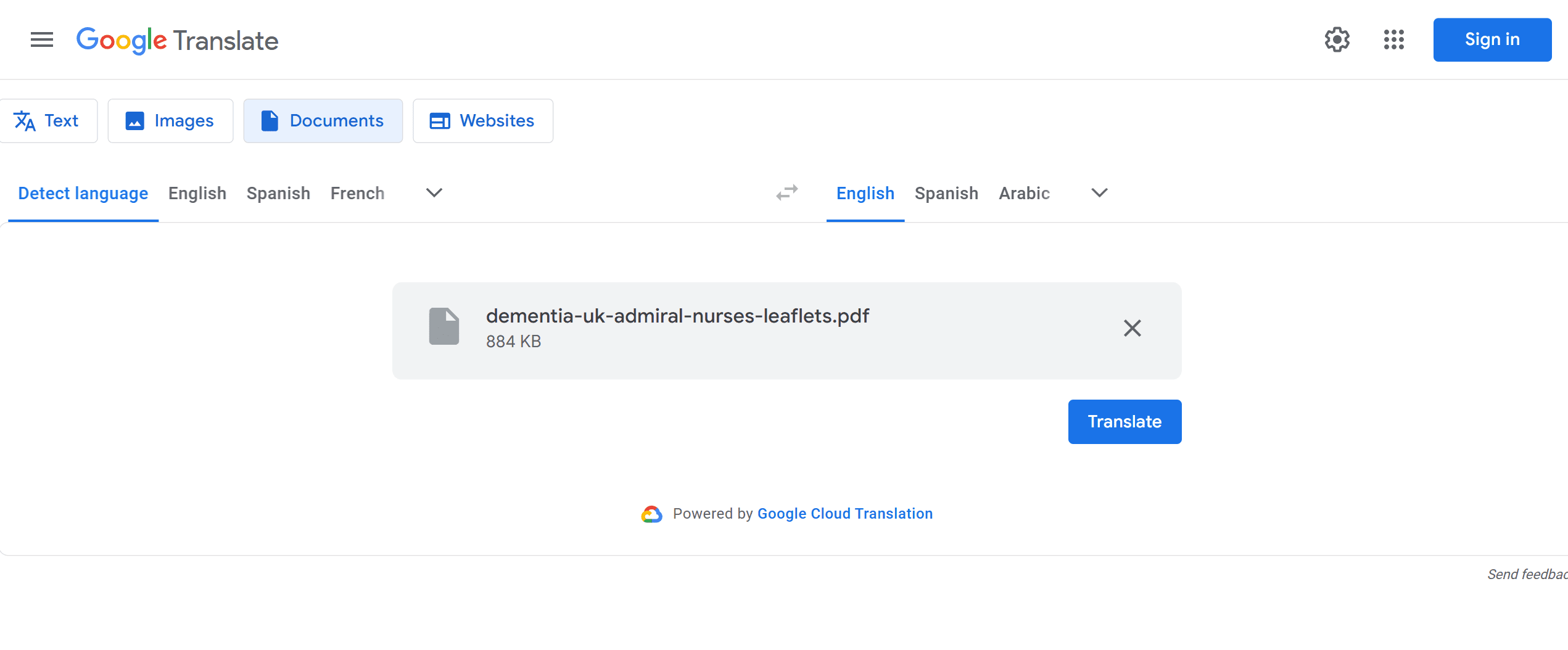1568x650 pixels.
Task: Open the settings gear
Action: click(1337, 40)
